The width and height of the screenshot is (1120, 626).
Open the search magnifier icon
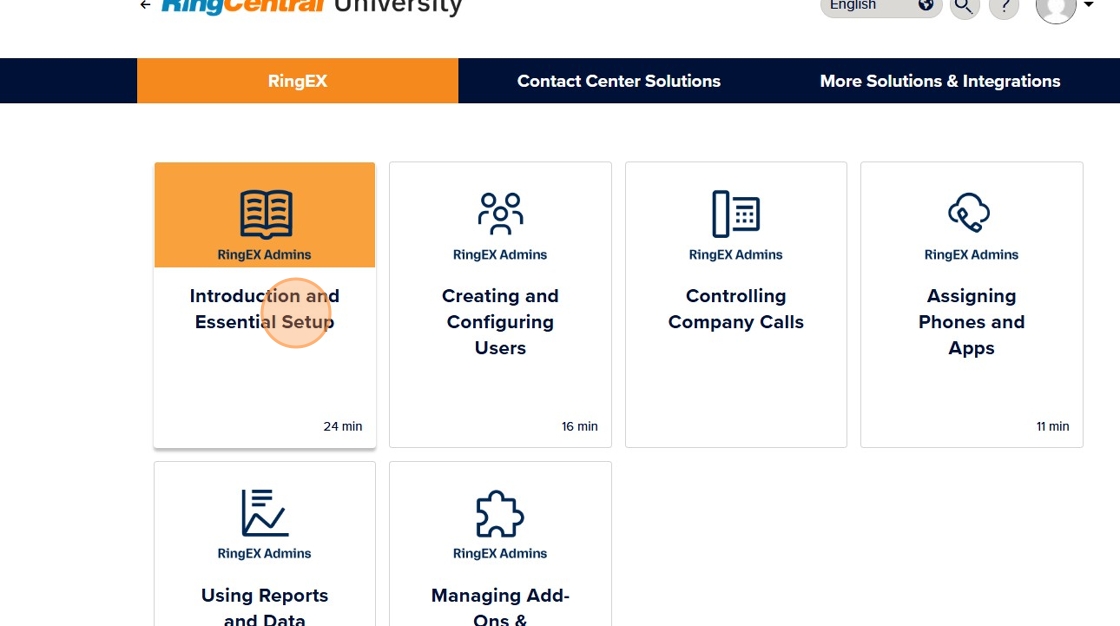[964, 6]
